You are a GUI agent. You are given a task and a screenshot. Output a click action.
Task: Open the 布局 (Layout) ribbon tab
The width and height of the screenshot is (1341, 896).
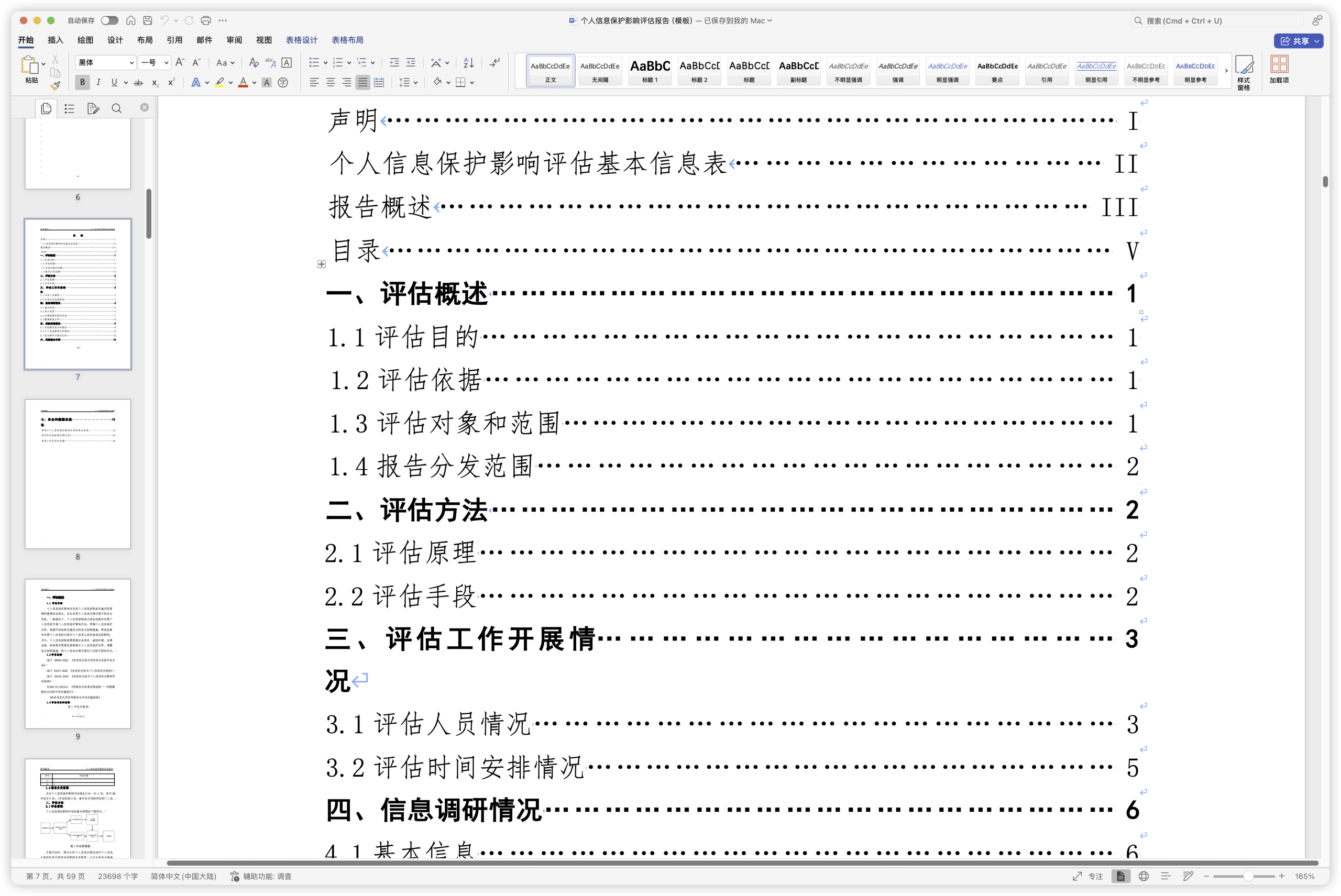pyautogui.click(x=145, y=40)
